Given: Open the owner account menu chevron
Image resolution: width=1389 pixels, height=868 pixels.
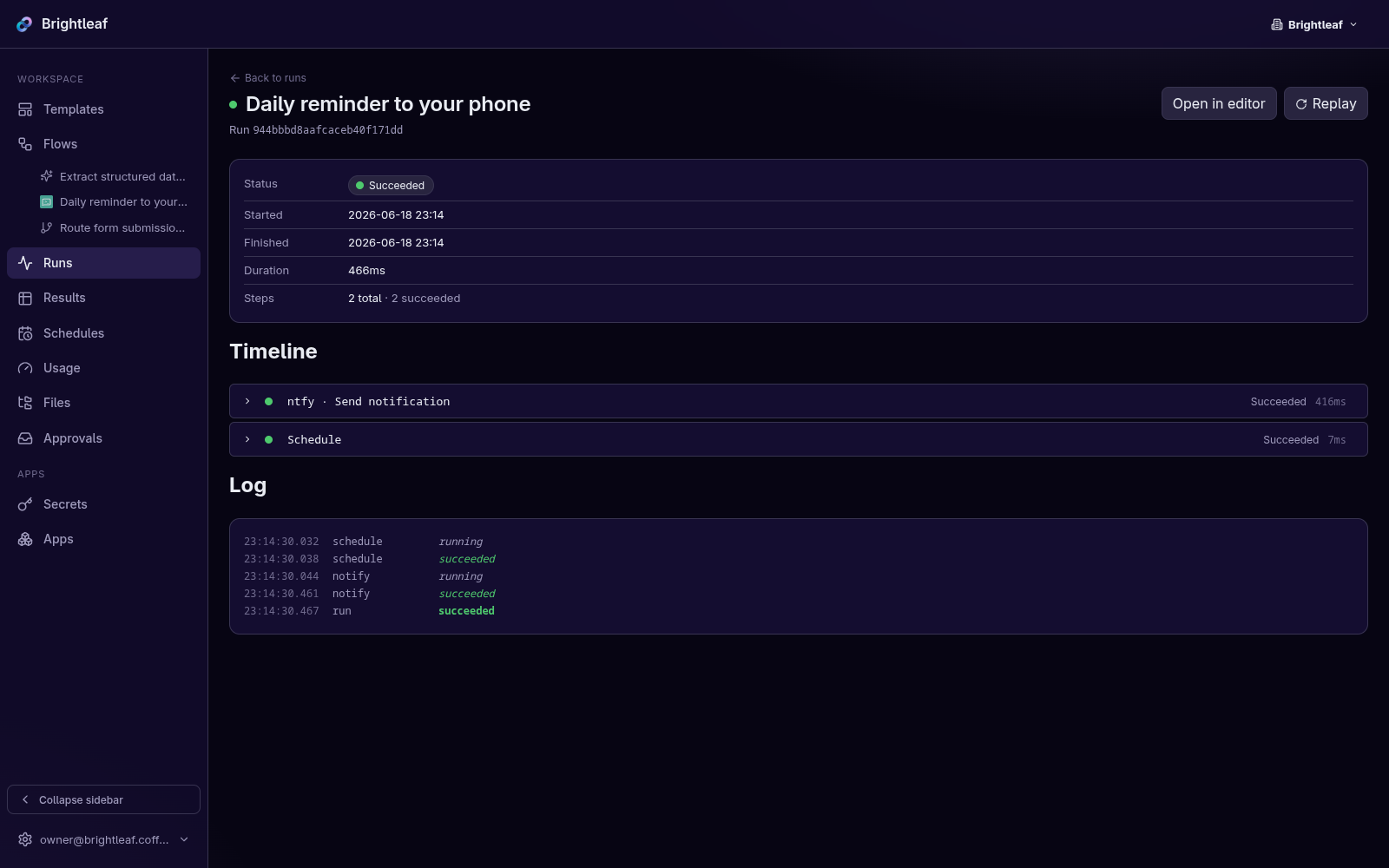Looking at the screenshot, I should 184,839.
